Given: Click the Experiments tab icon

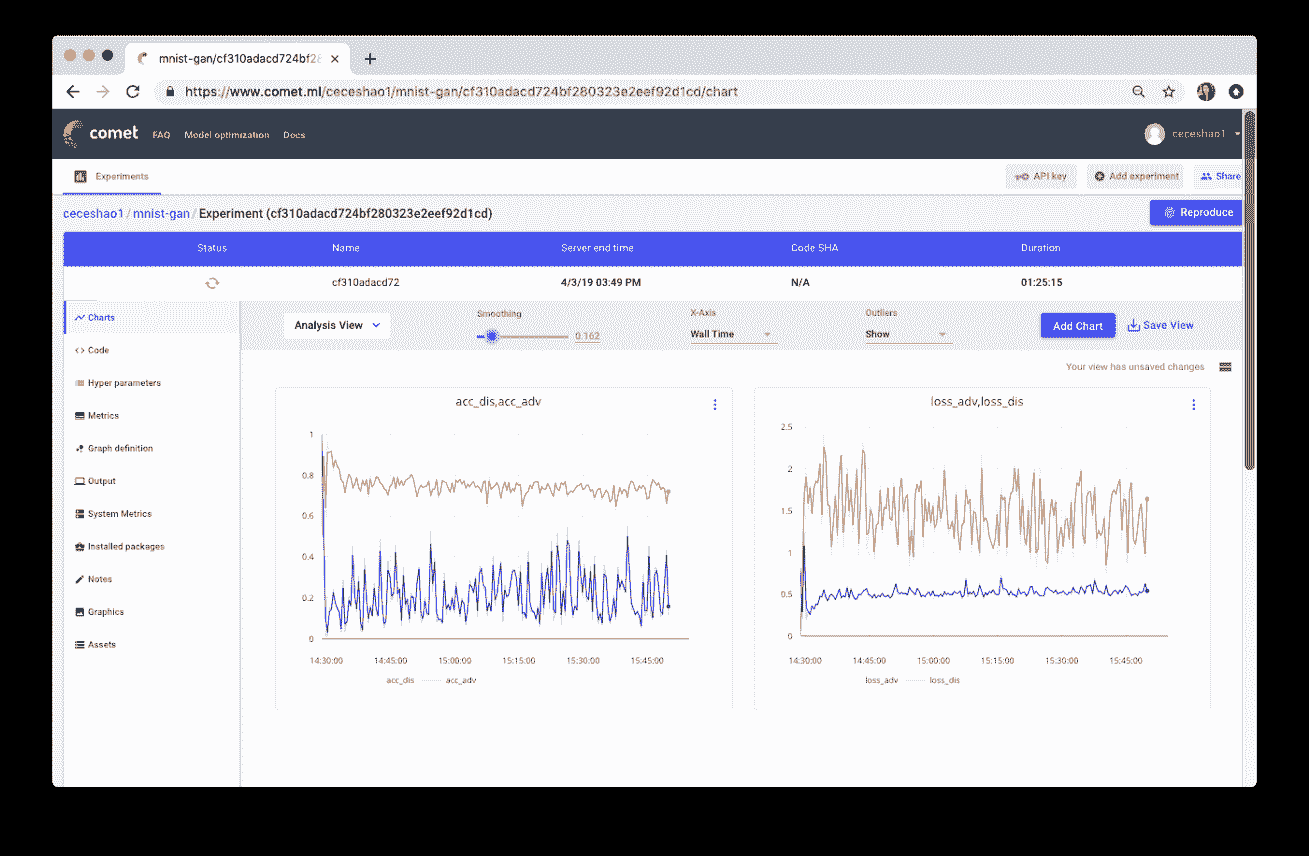Looking at the screenshot, I should (x=81, y=176).
